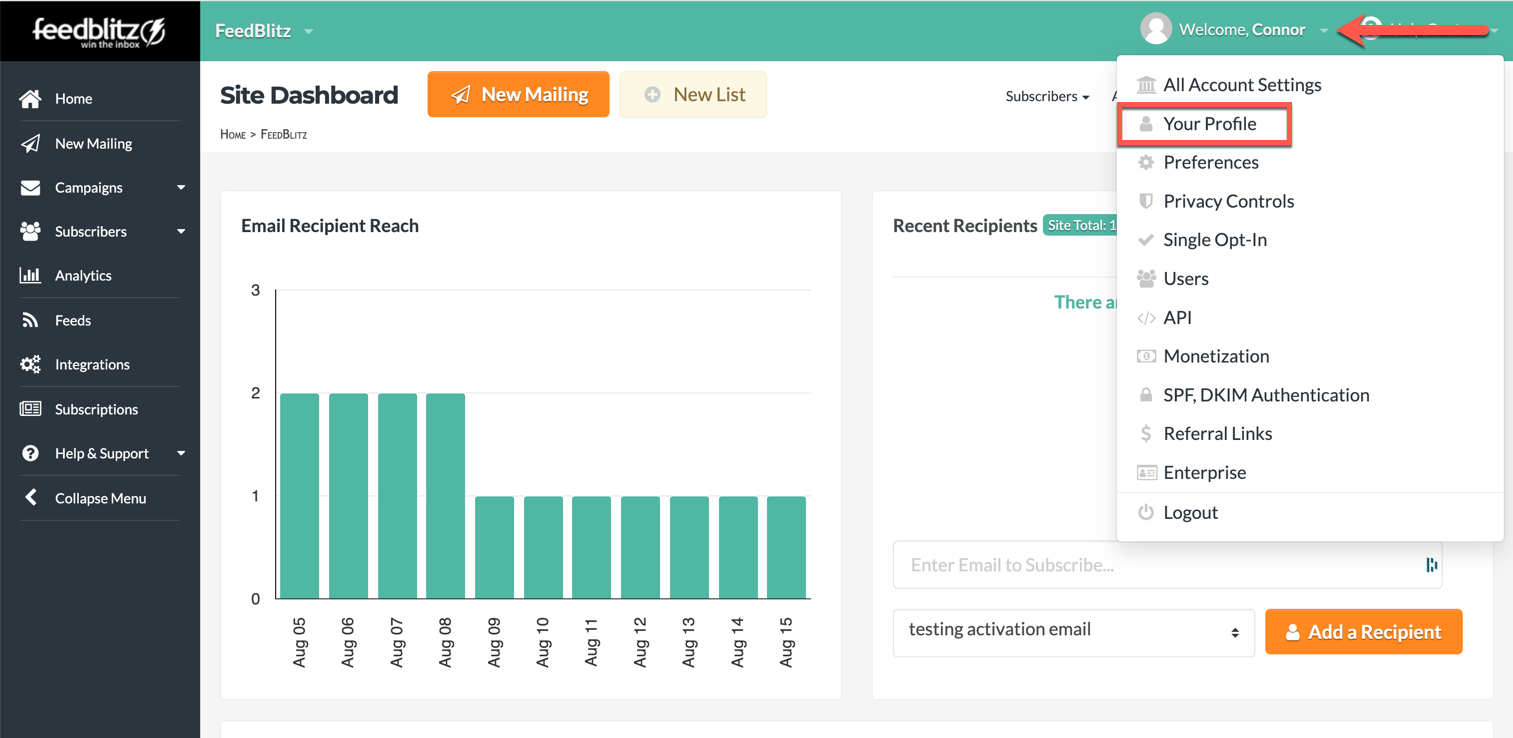Click the Campaigns envelope icon

tap(31, 188)
